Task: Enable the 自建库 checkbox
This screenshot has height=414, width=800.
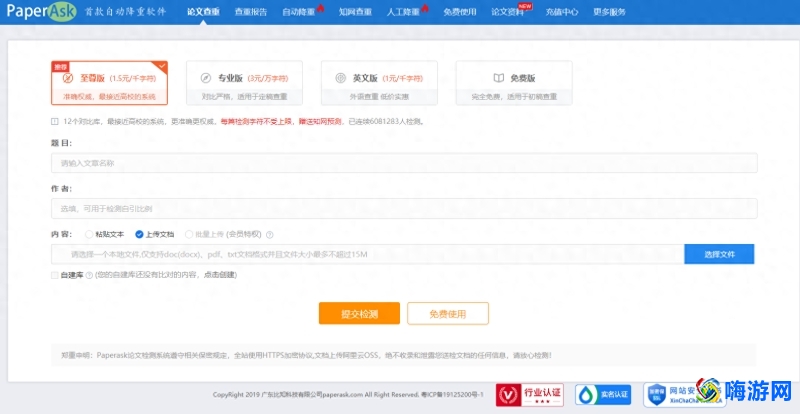Action: pos(55,275)
